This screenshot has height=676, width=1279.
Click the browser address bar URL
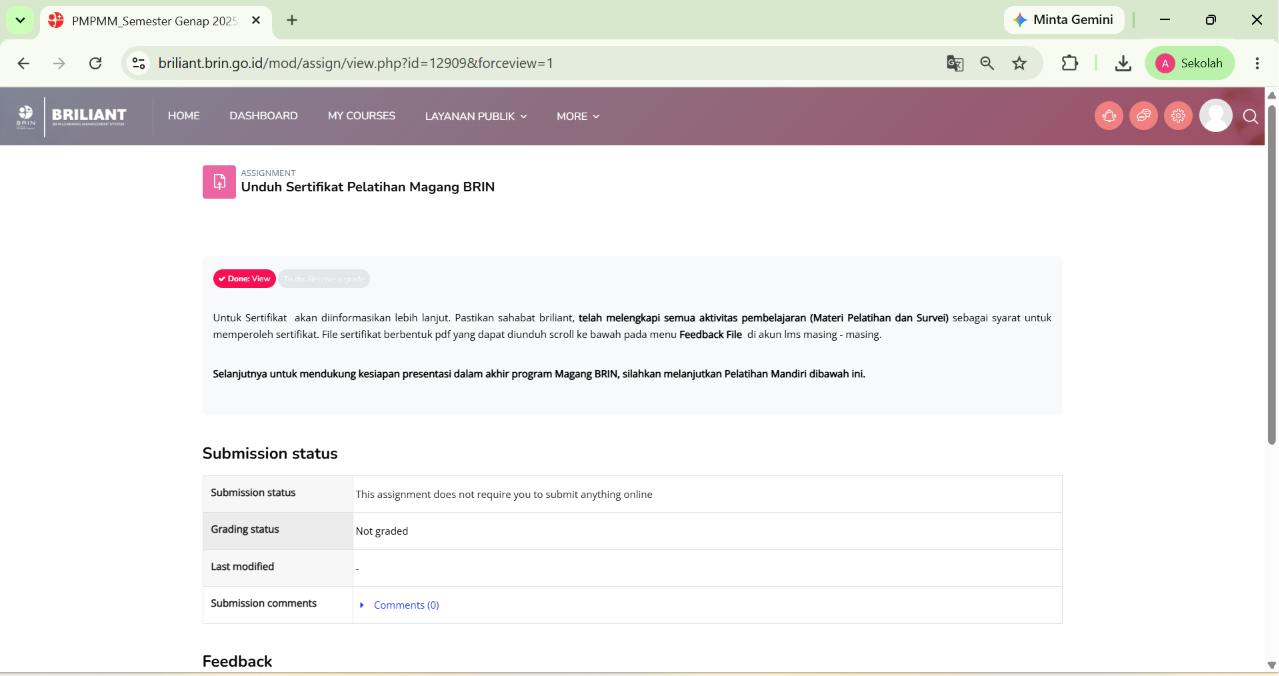pos(356,63)
